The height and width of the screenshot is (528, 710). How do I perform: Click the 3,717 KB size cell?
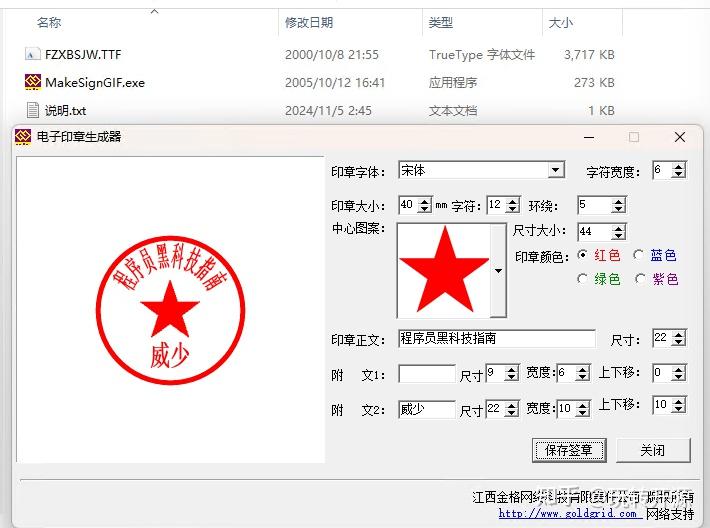589,55
